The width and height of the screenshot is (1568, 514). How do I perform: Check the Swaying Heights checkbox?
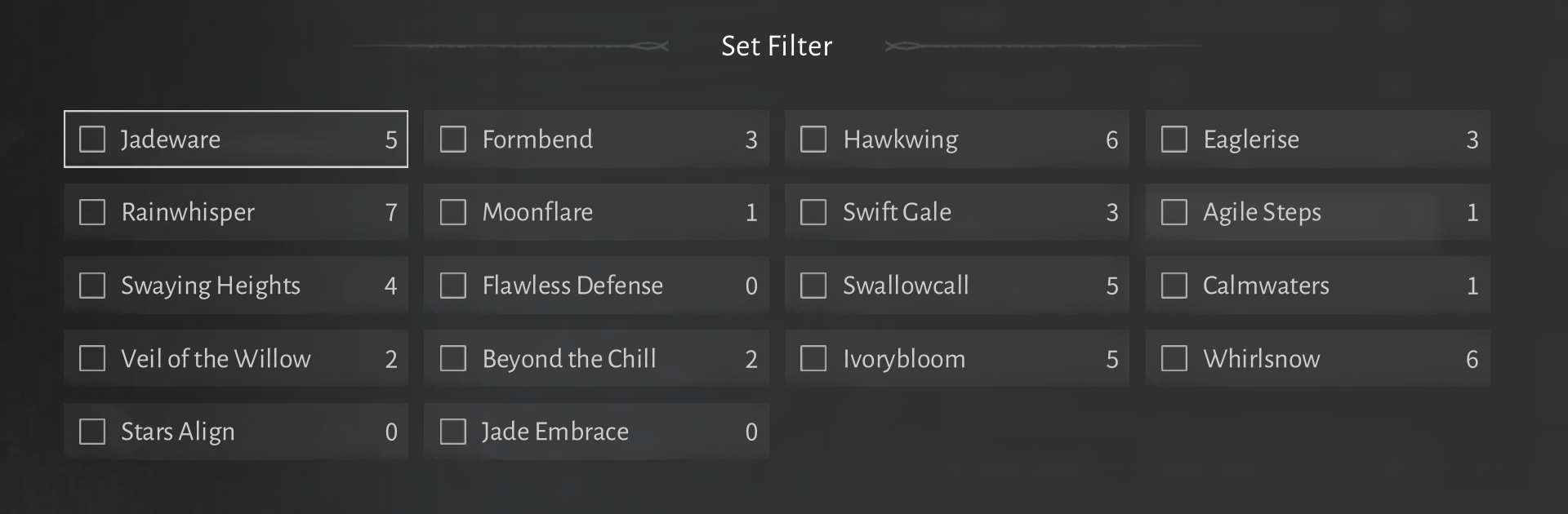coord(92,286)
